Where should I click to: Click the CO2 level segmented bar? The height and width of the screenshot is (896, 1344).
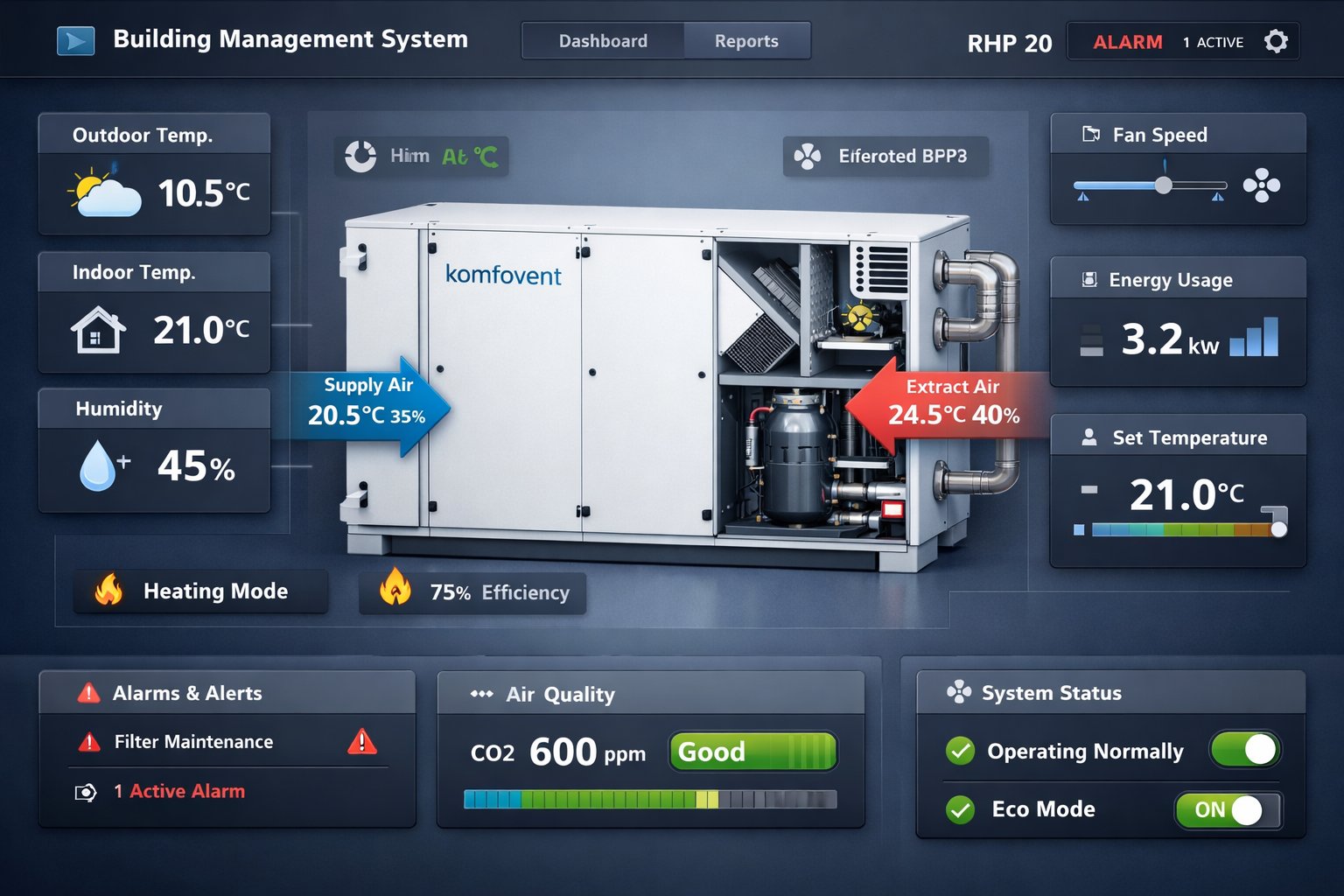click(650, 799)
